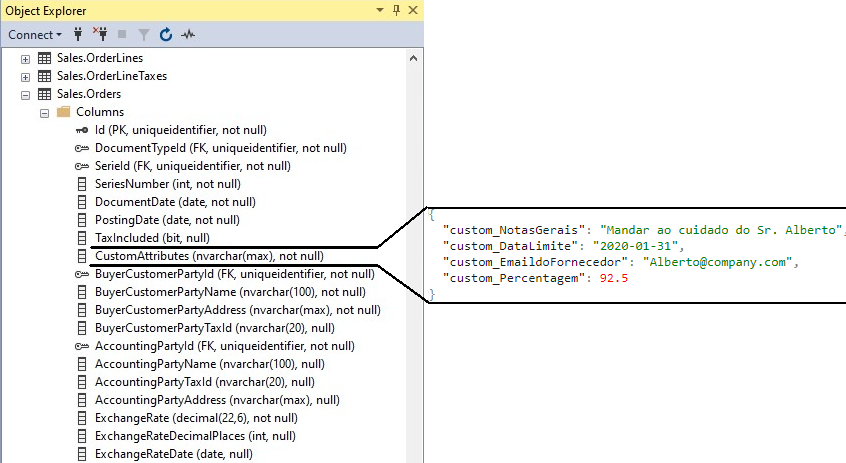Screen dimensions: 846x463
Task: Click the column icon beside CustomAttributes
Action: click(x=82, y=256)
